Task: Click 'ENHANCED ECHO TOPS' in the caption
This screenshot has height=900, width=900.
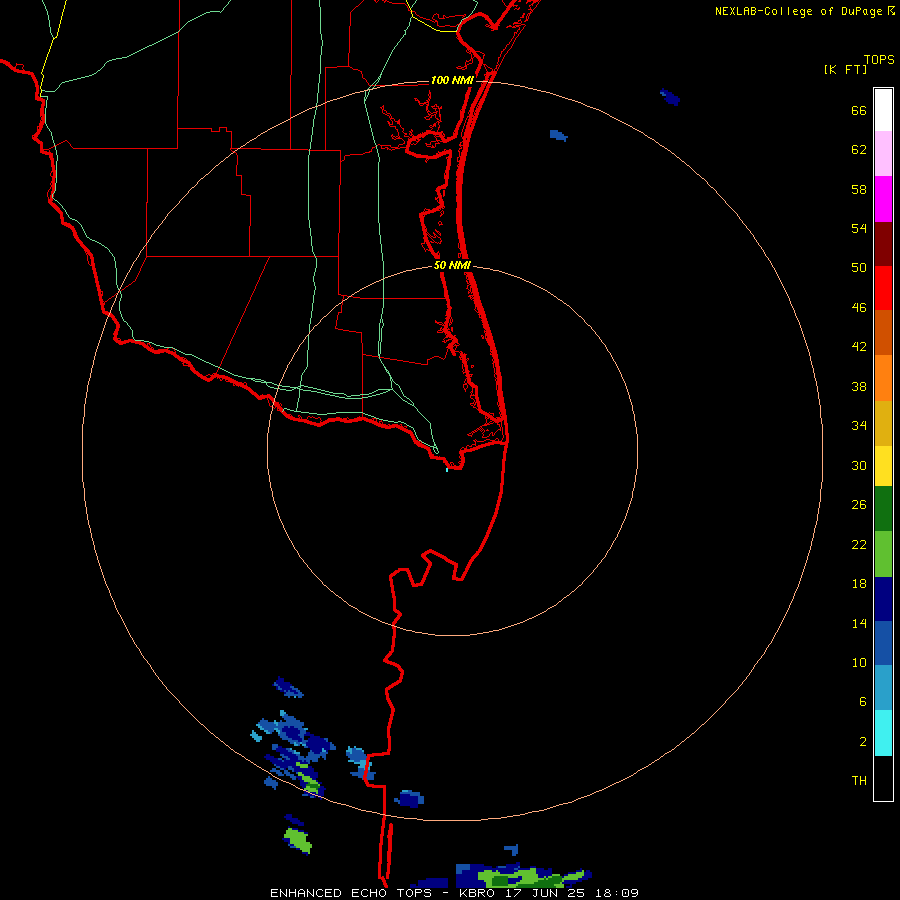Action: (x=351, y=893)
